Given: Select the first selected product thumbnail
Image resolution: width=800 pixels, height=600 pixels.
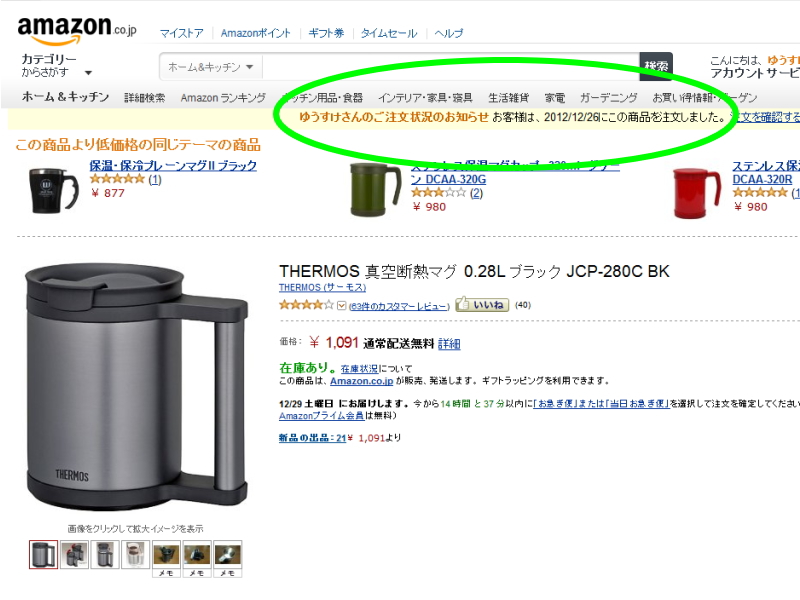Looking at the screenshot, I should point(43,555).
